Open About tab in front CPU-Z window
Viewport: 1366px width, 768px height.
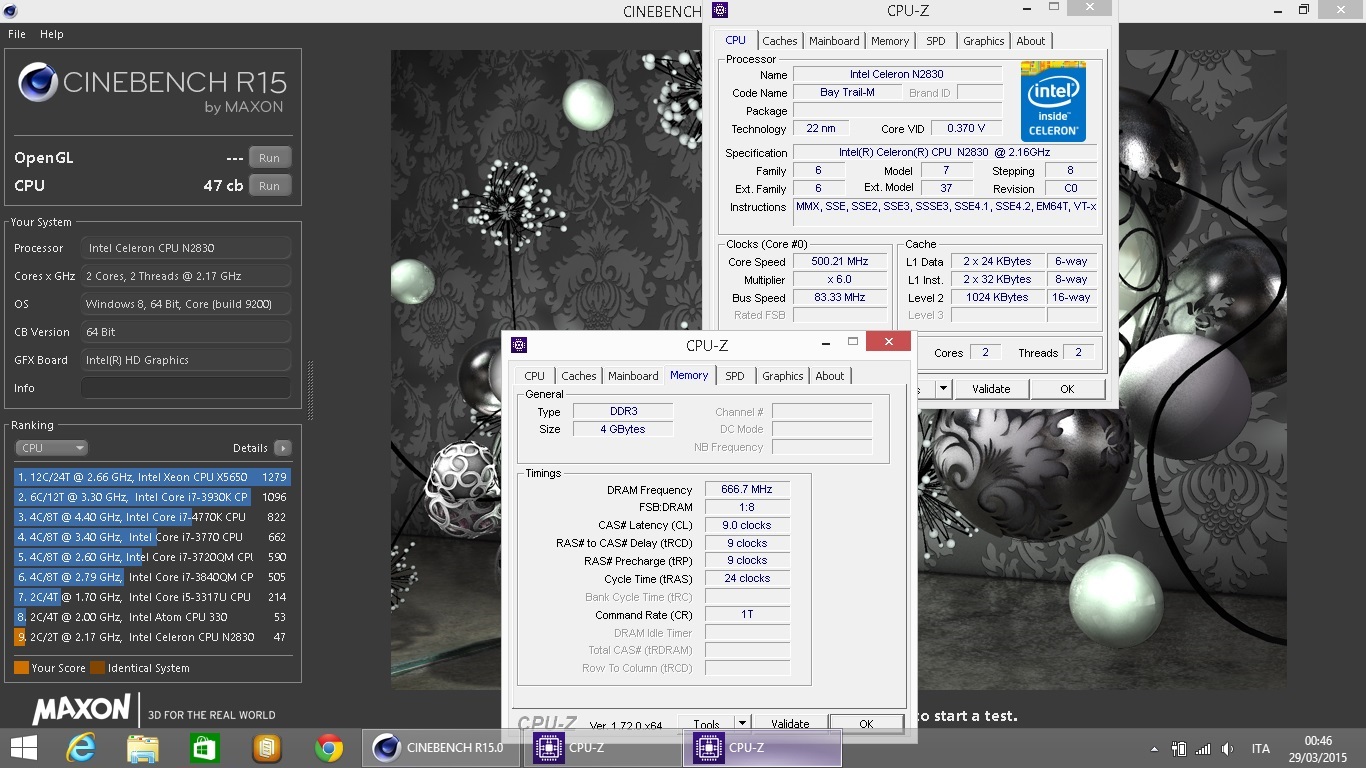coord(830,376)
